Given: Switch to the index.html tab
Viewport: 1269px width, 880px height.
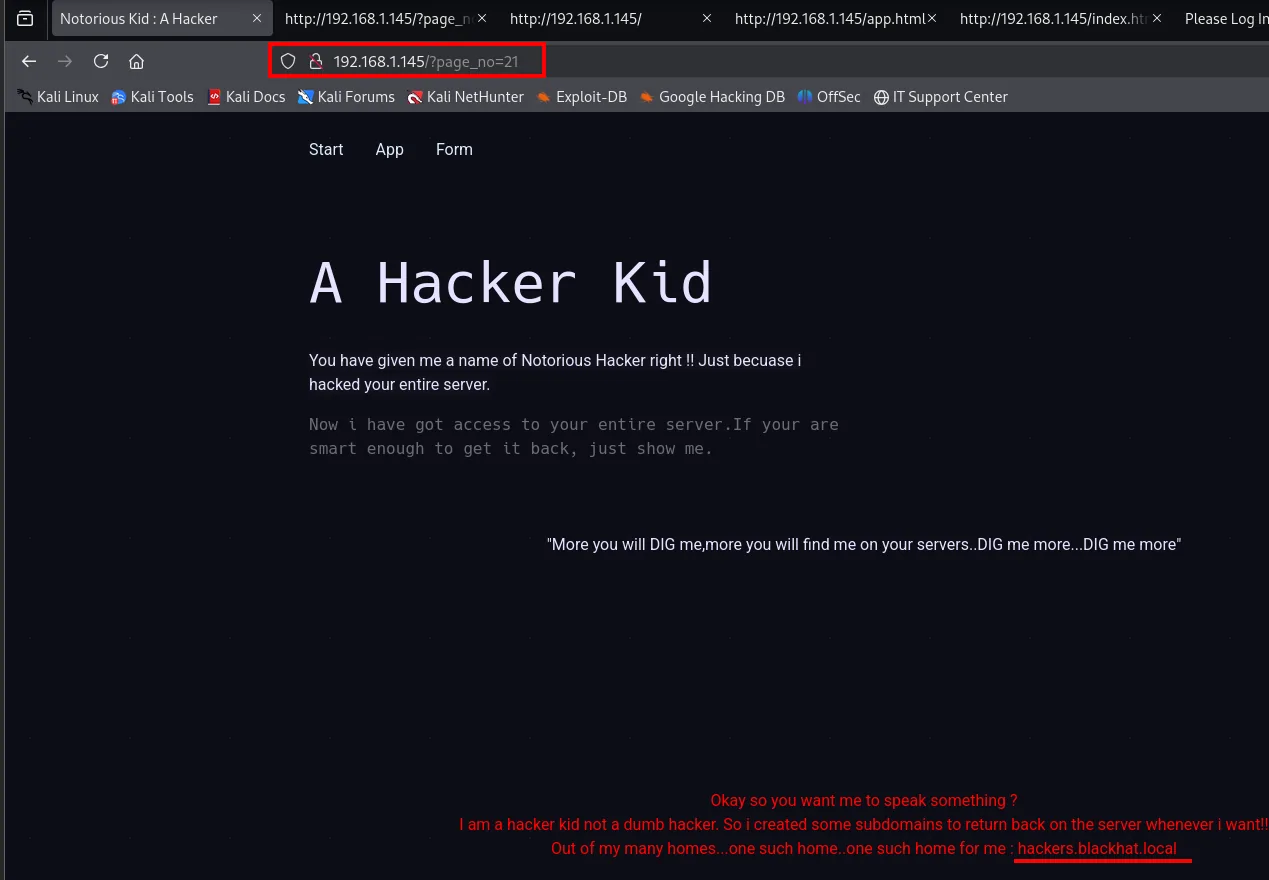Looking at the screenshot, I should [1061, 19].
